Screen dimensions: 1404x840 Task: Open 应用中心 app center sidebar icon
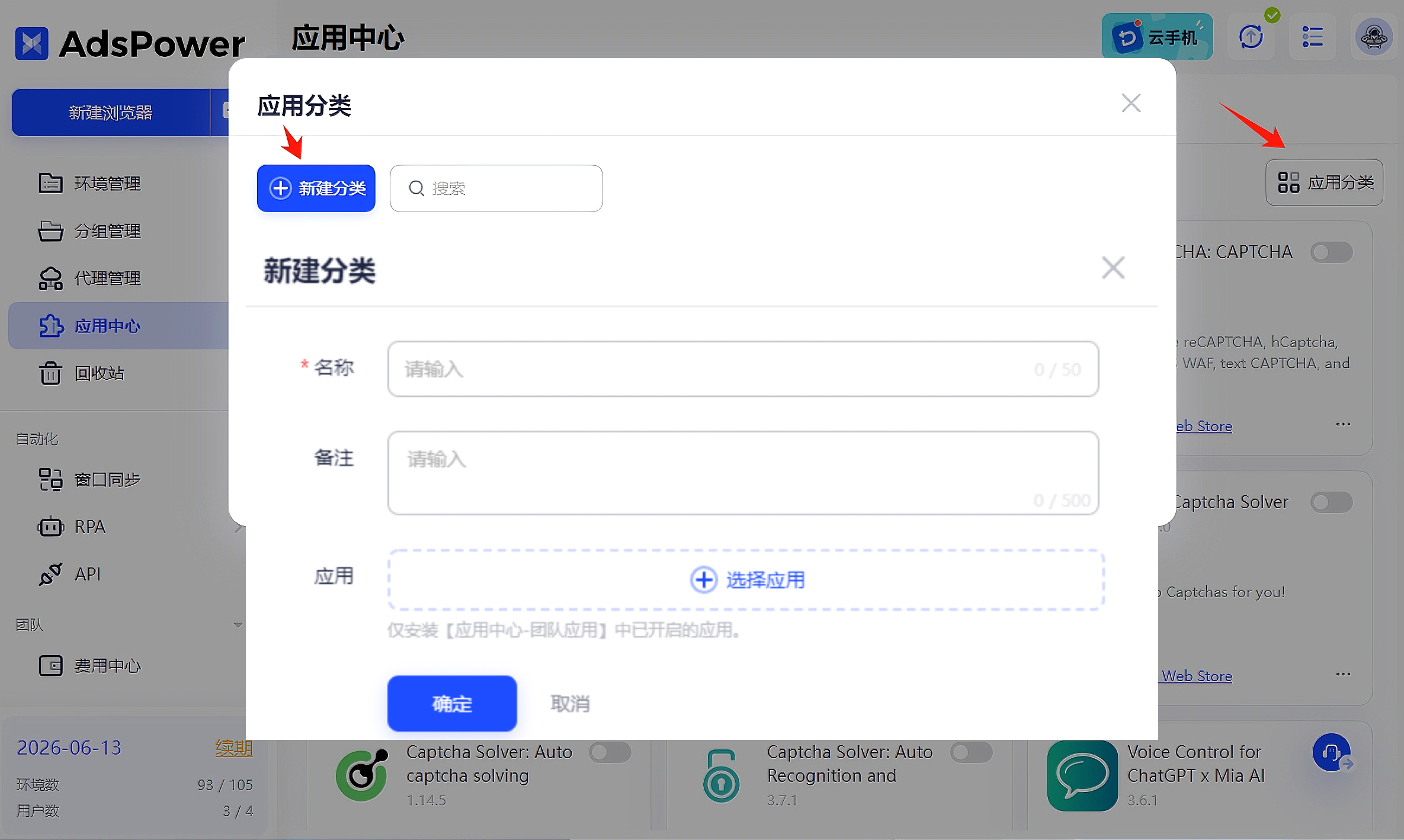[x=52, y=325]
